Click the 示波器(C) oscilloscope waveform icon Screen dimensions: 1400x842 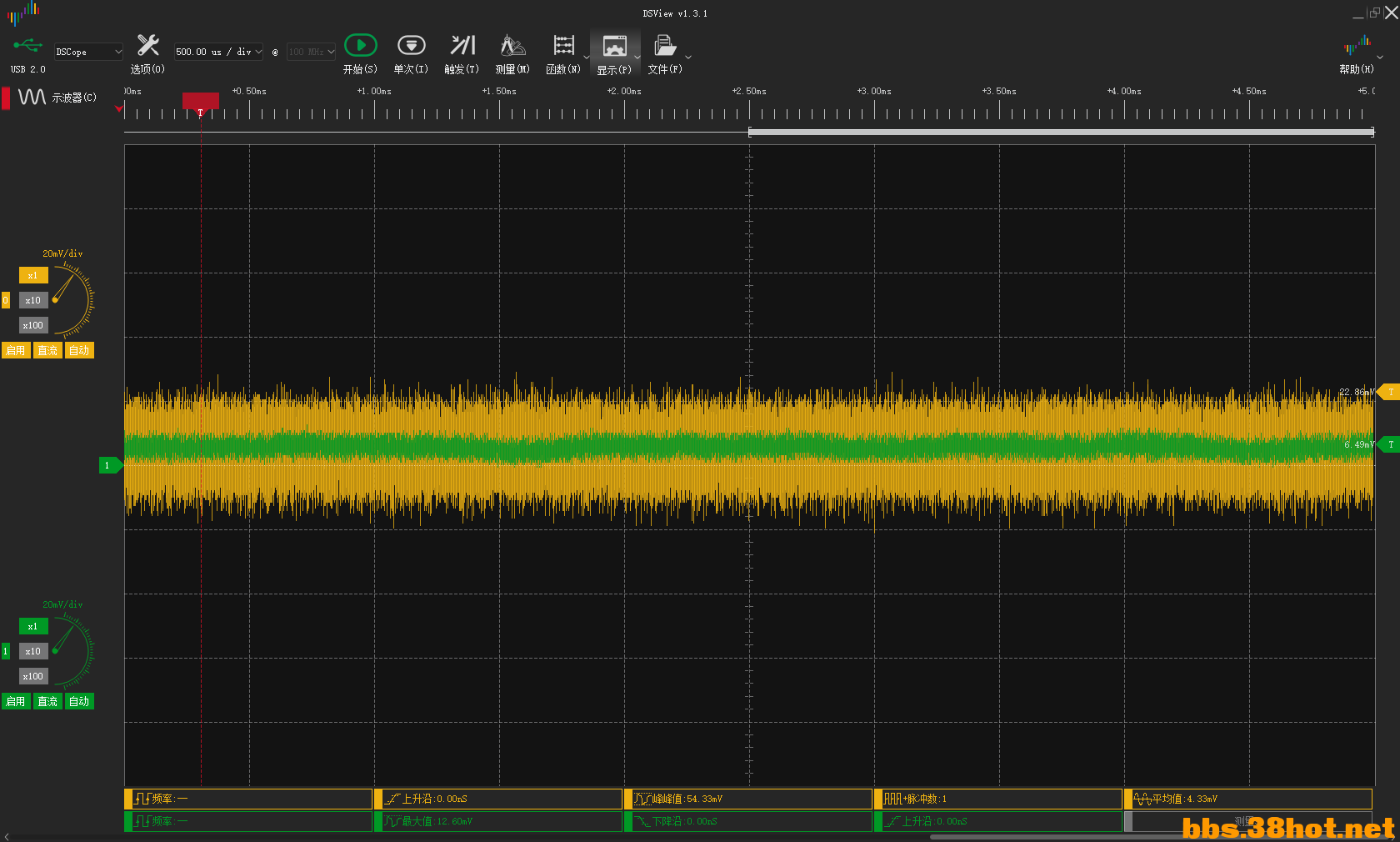[x=32, y=98]
